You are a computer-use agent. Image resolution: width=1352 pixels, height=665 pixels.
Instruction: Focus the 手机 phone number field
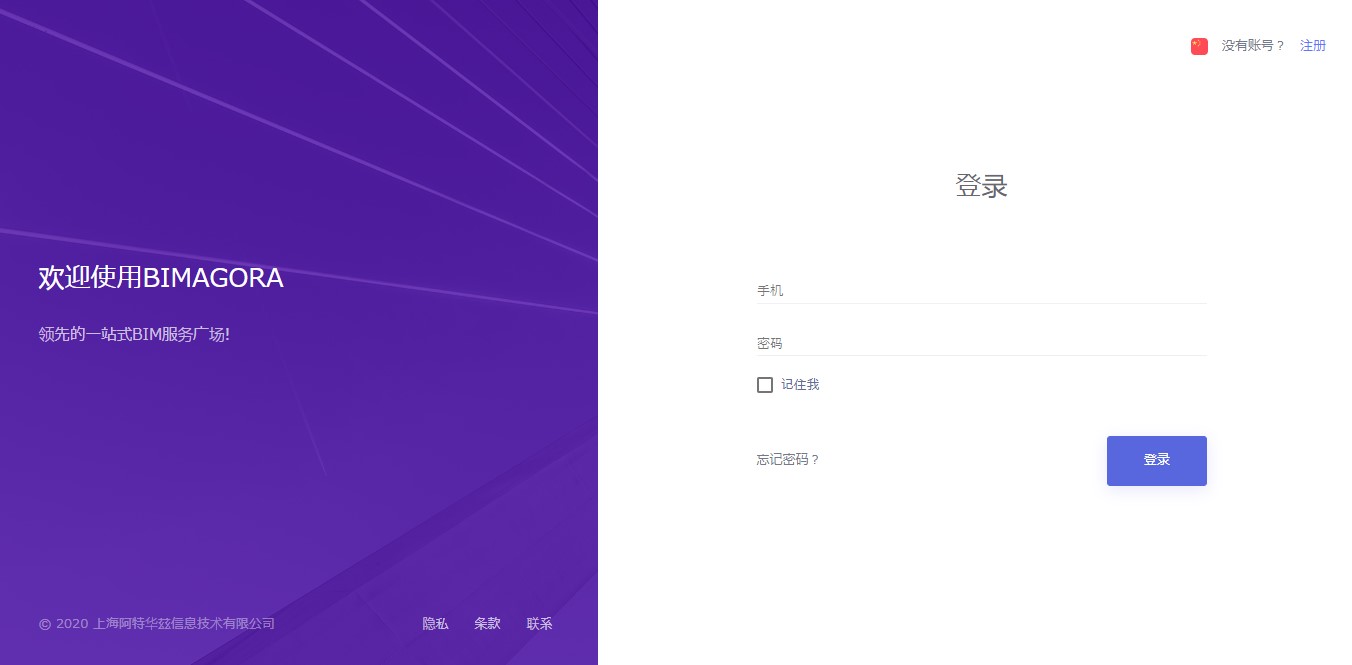point(982,290)
